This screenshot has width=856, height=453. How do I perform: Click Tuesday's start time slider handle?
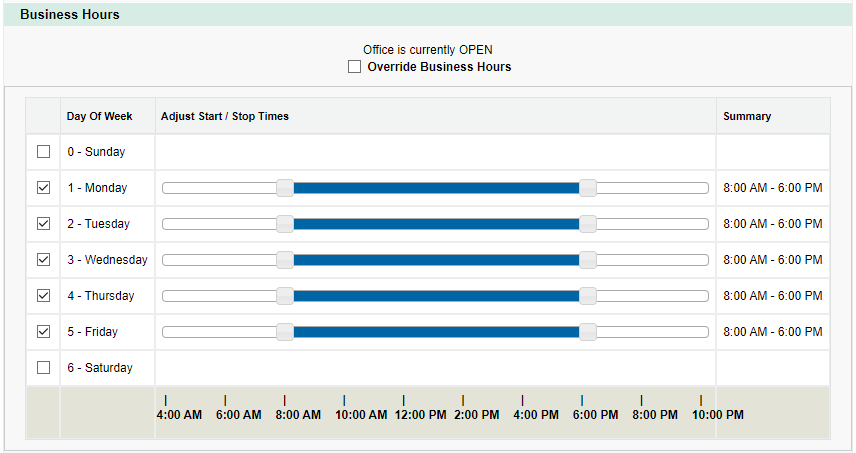(x=285, y=224)
